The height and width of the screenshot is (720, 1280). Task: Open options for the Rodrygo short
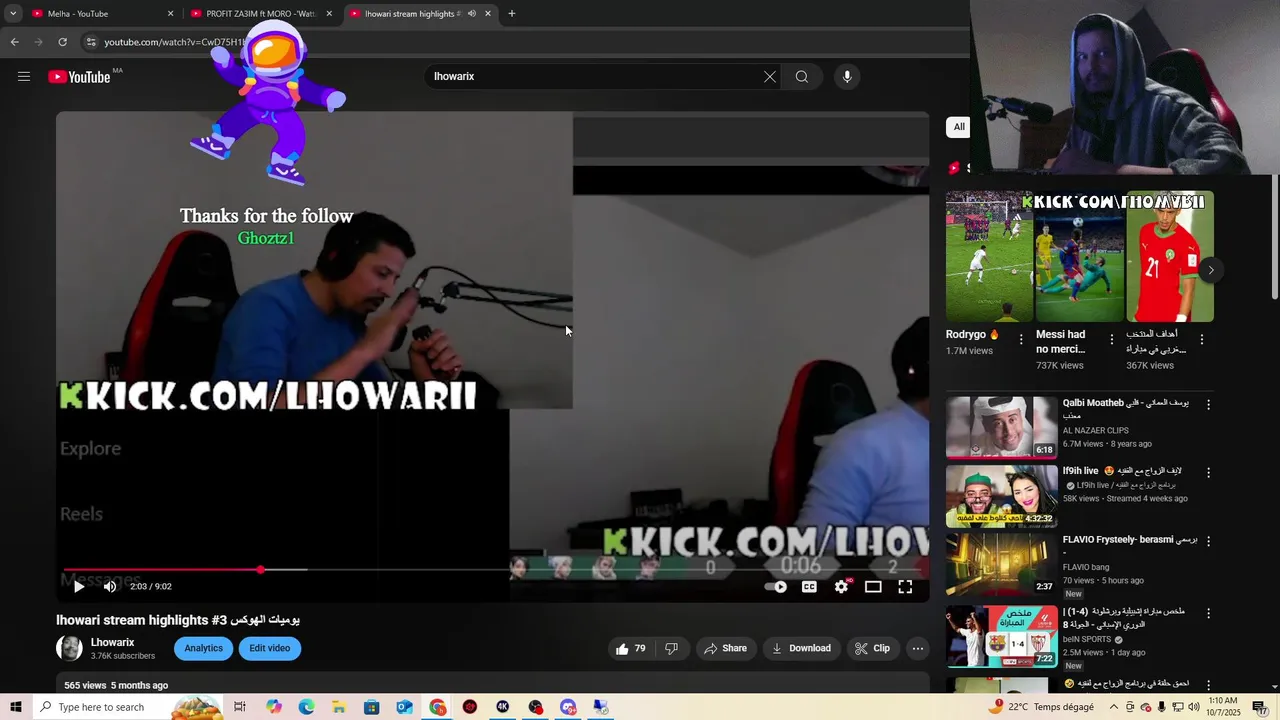coord(1021,340)
